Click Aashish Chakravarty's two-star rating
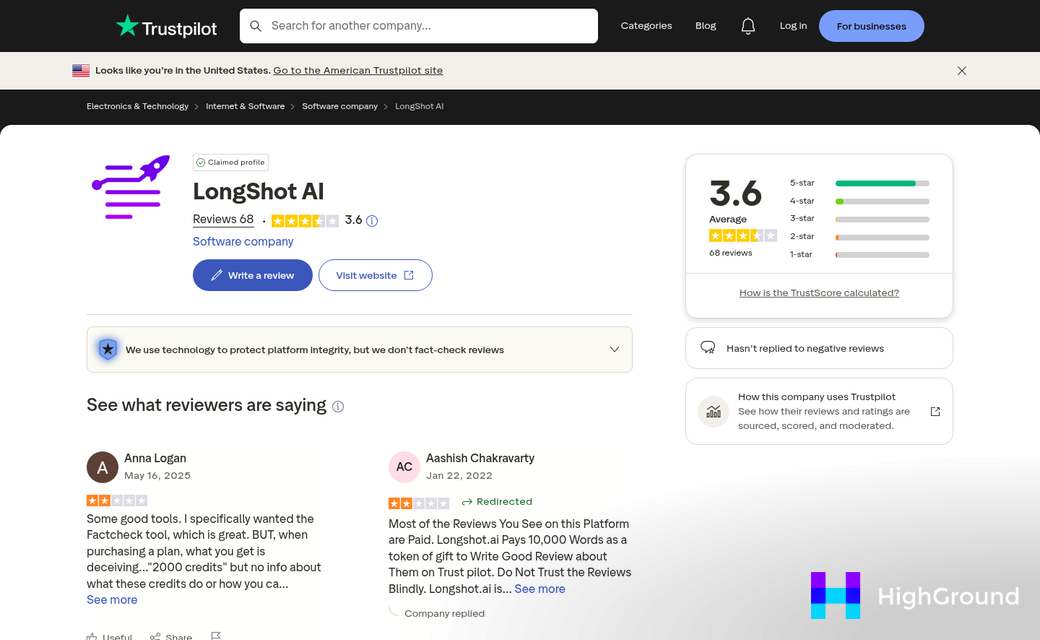Viewport: 1040px width, 640px height. click(419, 503)
